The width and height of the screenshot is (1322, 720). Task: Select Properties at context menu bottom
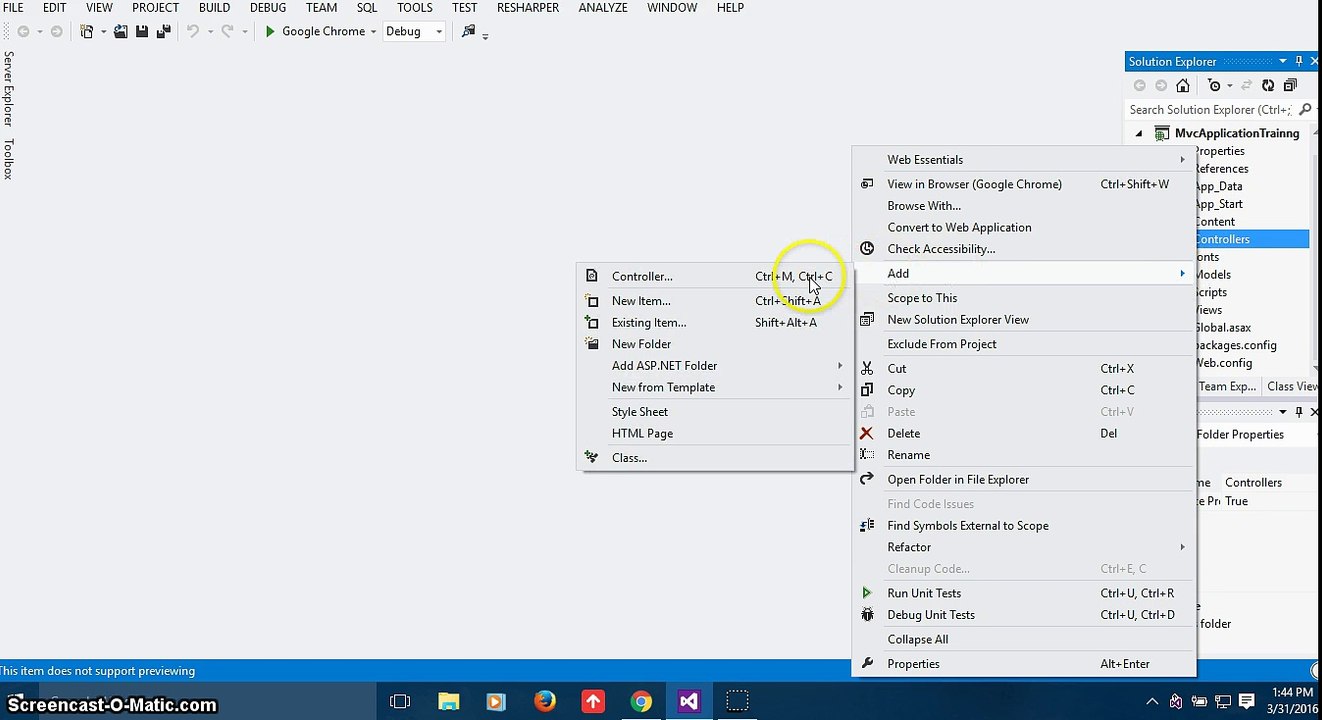click(1024, 664)
